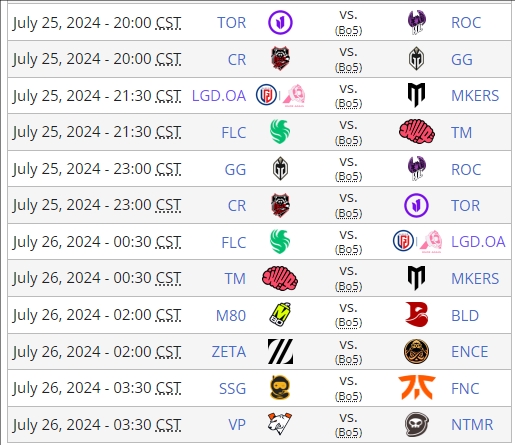Click the M80 spray can logo
This screenshot has height=445, width=515.
(x=280, y=315)
